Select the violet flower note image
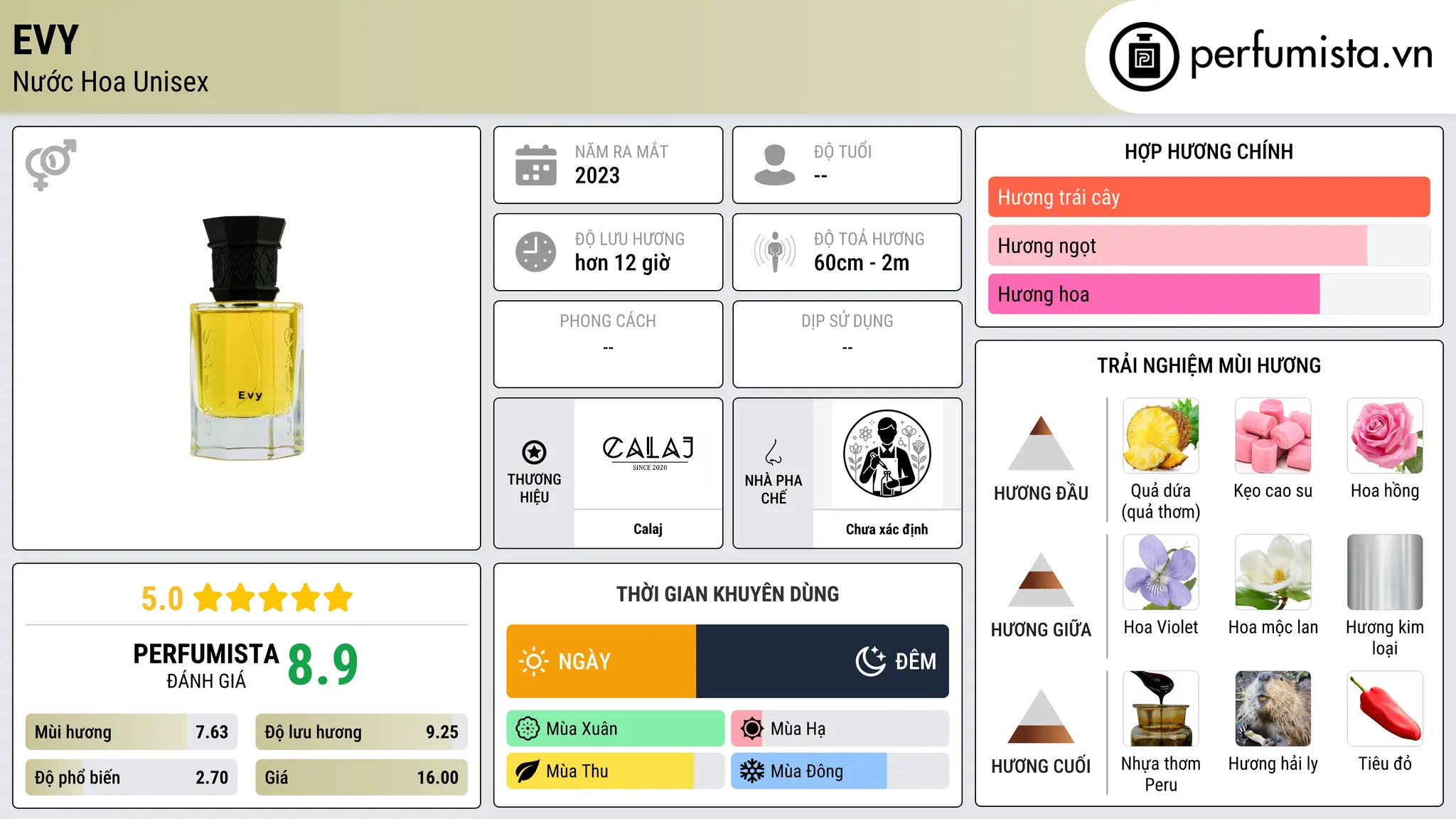This screenshot has height=819, width=1456. (x=1161, y=572)
